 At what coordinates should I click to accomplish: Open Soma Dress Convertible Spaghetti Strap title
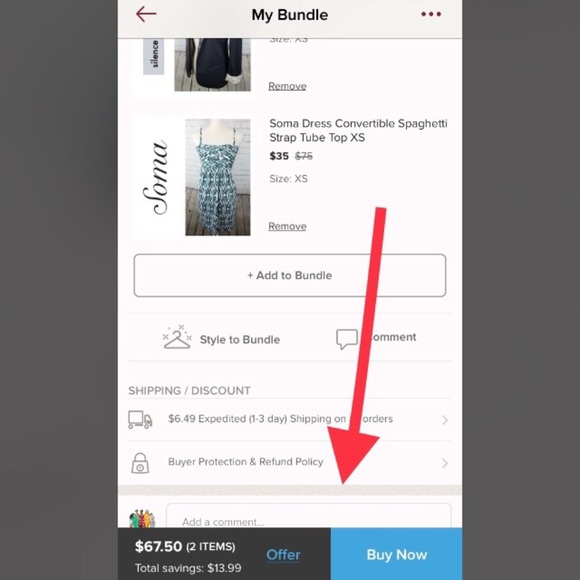click(358, 130)
